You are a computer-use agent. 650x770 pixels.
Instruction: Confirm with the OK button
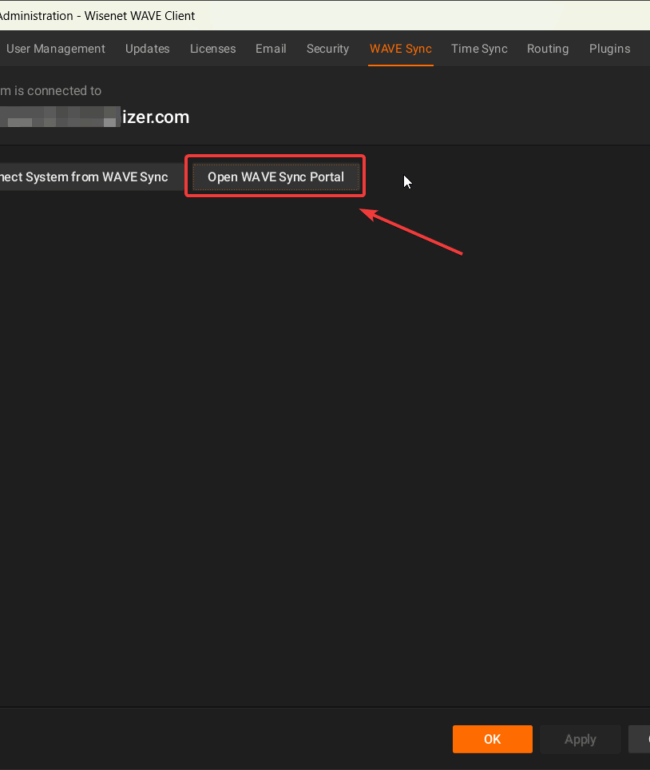coord(492,739)
